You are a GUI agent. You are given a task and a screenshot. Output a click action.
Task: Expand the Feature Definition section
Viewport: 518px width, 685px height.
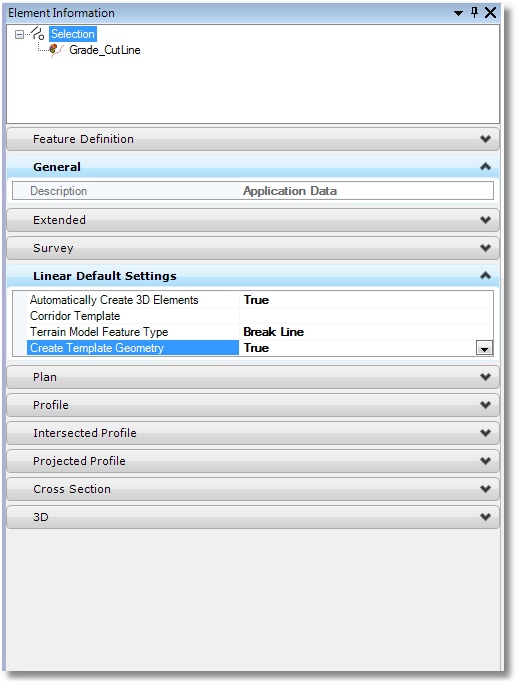253,139
